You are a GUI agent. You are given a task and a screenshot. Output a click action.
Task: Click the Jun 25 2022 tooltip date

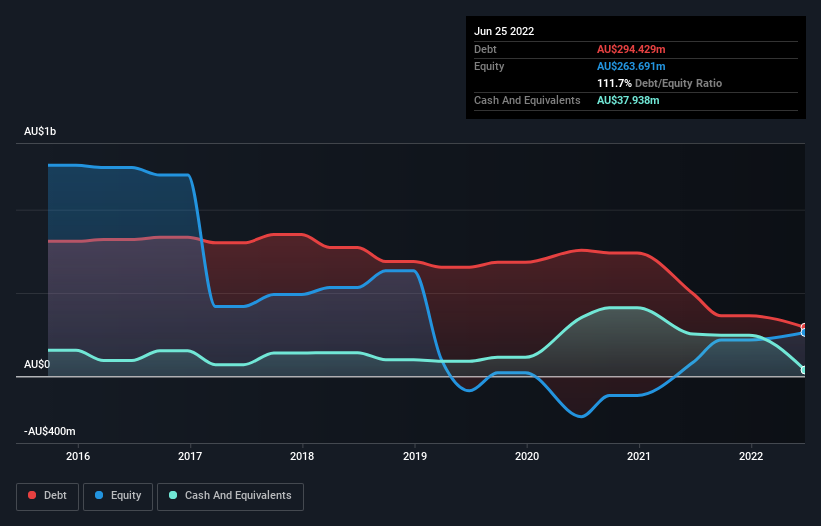[504, 31]
